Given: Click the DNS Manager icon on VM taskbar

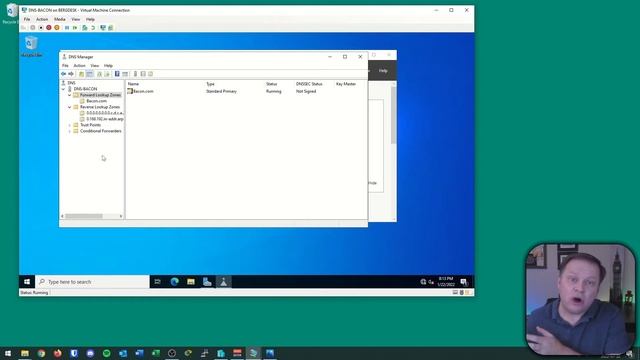Looking at the screenshot, I should [224, 282].
